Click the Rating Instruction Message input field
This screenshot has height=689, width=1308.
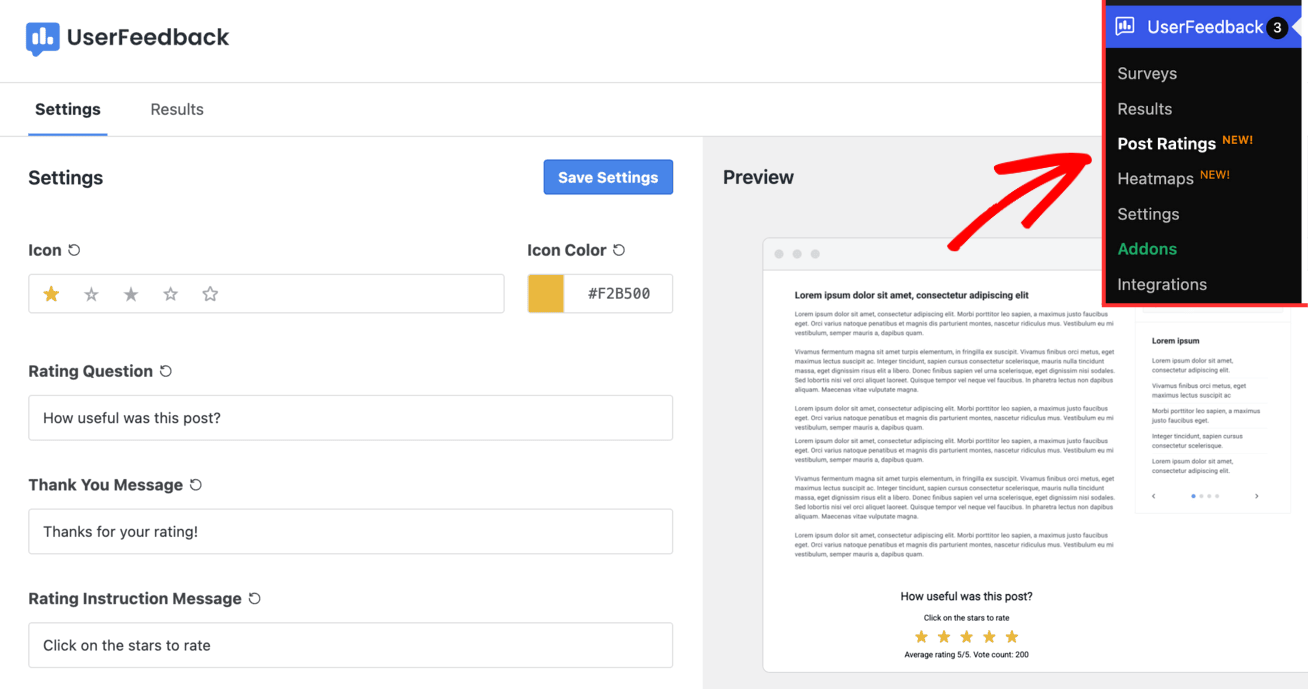[350, 646]
